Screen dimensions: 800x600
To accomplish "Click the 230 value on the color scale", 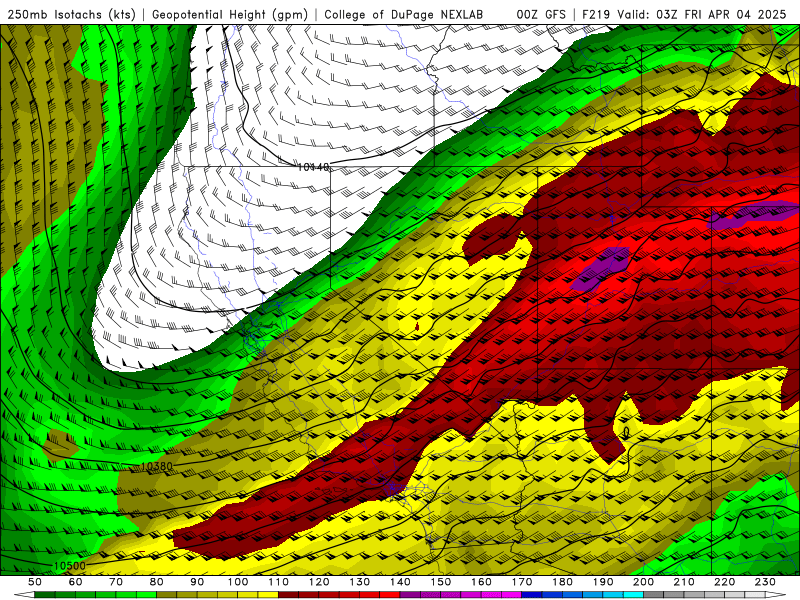I will point(765,582).
